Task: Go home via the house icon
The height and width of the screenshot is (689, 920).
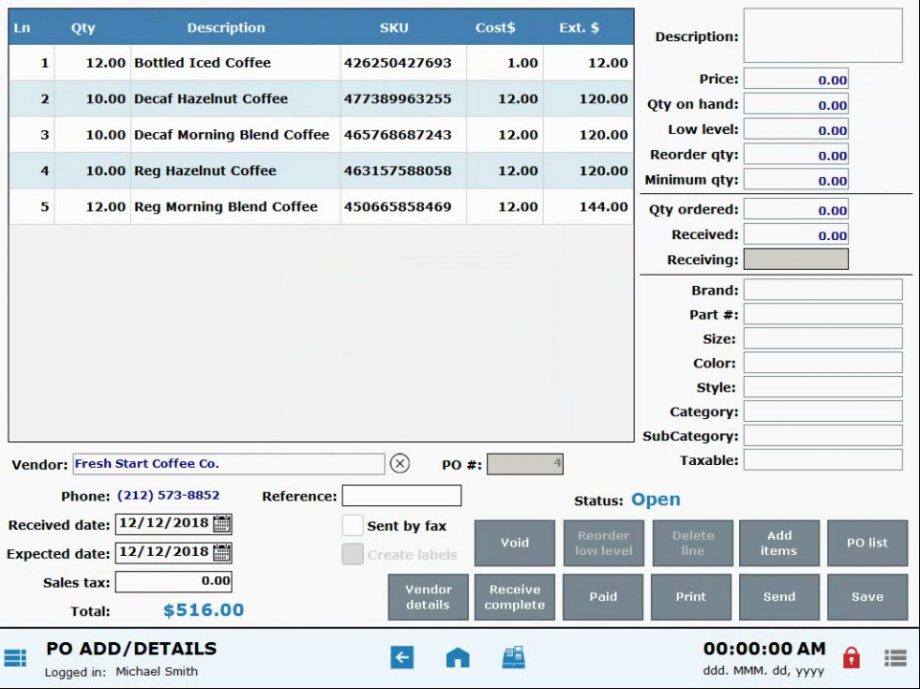Action: [x=457, y=657]
